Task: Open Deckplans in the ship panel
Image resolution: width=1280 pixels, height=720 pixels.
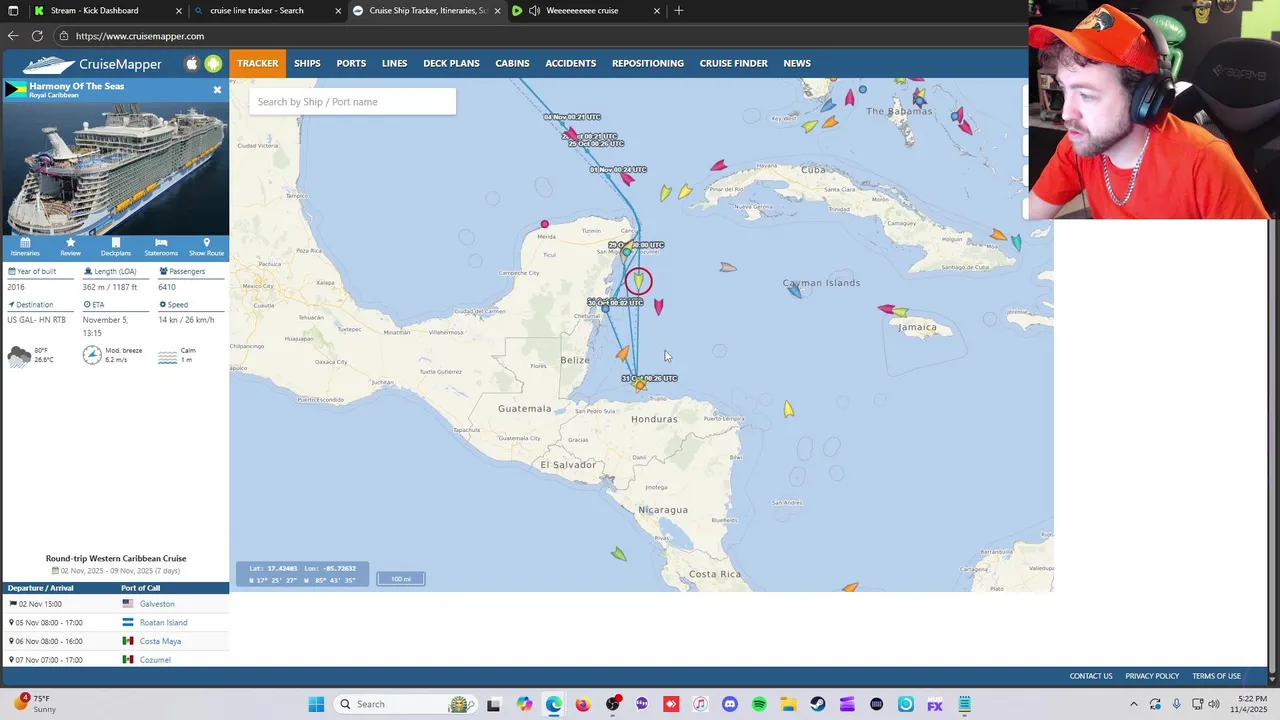Action: 116,247
